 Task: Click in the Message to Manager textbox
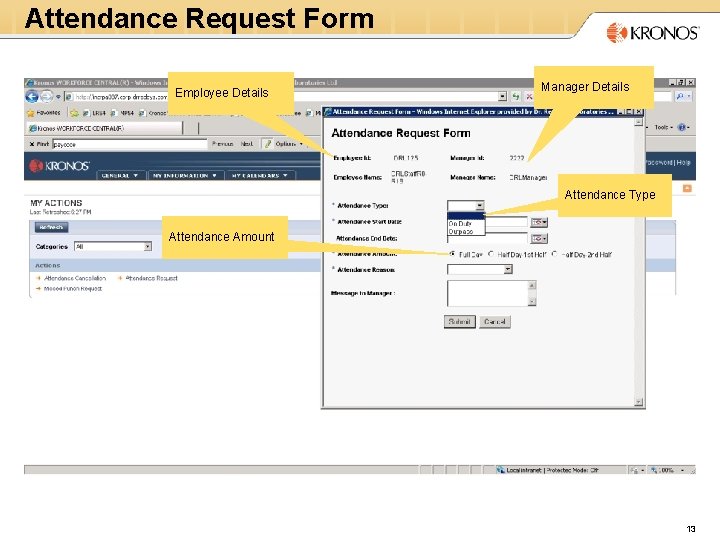(488, 293)
